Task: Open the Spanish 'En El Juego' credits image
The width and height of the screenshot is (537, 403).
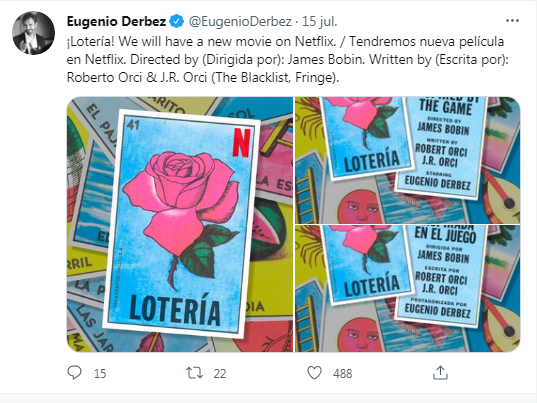Action: [408, 289]
